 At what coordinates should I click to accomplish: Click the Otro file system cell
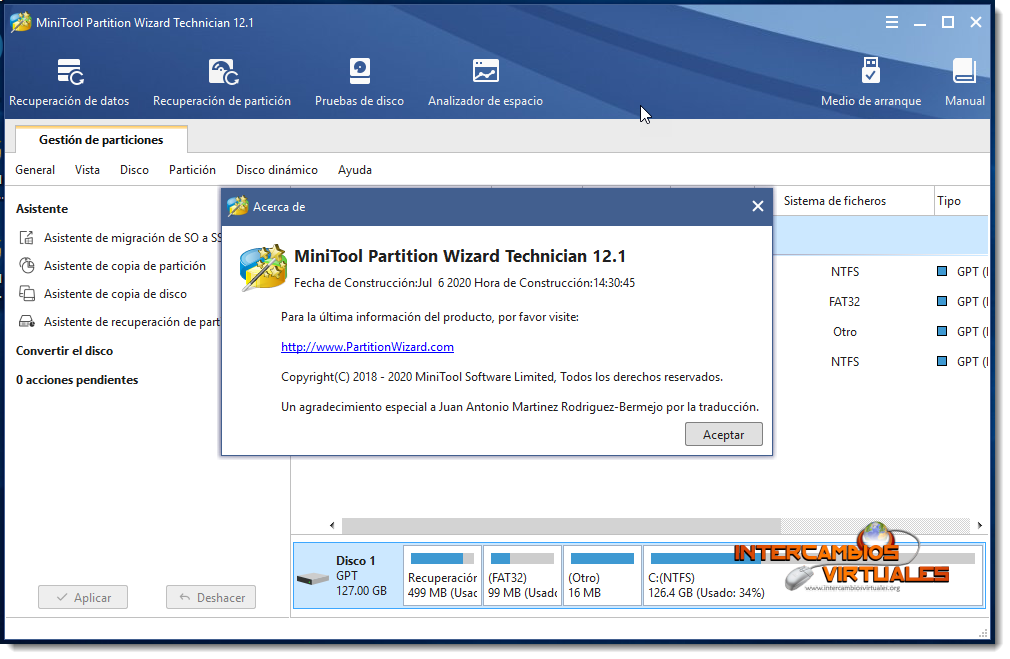click(x=844, y=332)
